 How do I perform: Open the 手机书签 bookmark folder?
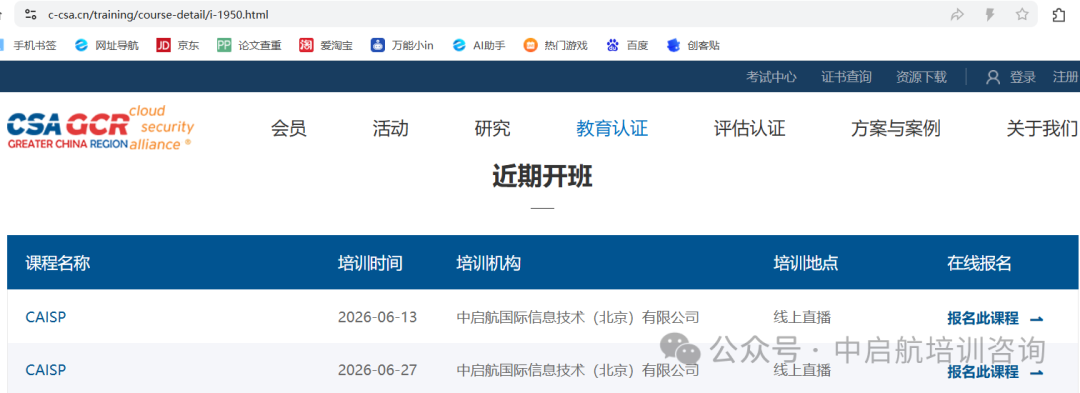tap(29, 45)
